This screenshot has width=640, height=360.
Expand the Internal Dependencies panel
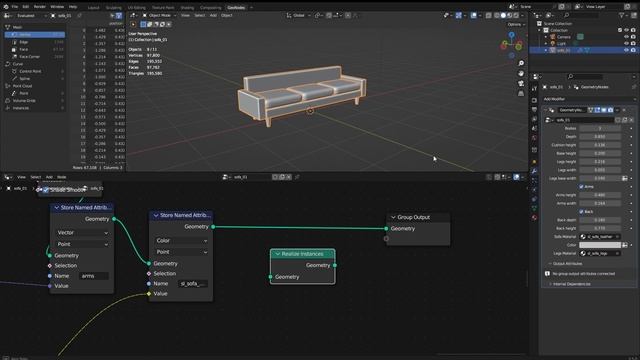pos(570,284)
